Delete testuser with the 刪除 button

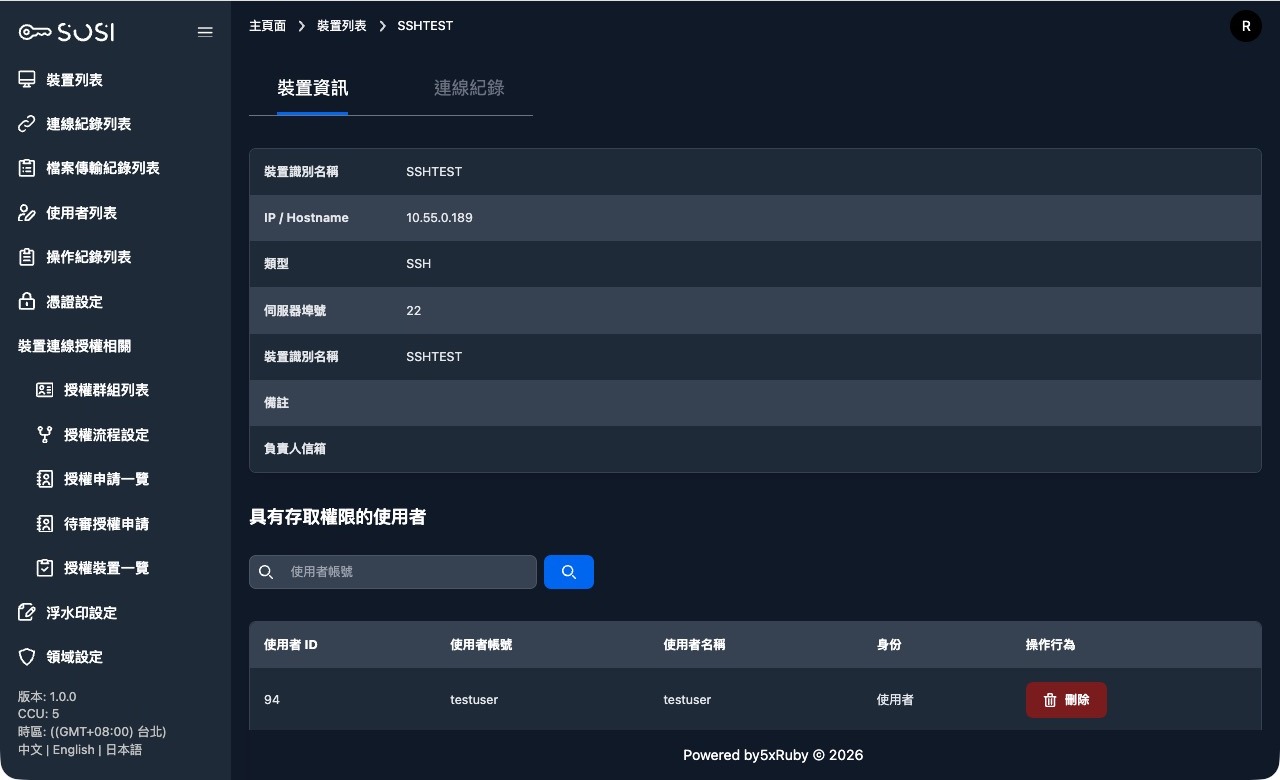pos(1066,700)
